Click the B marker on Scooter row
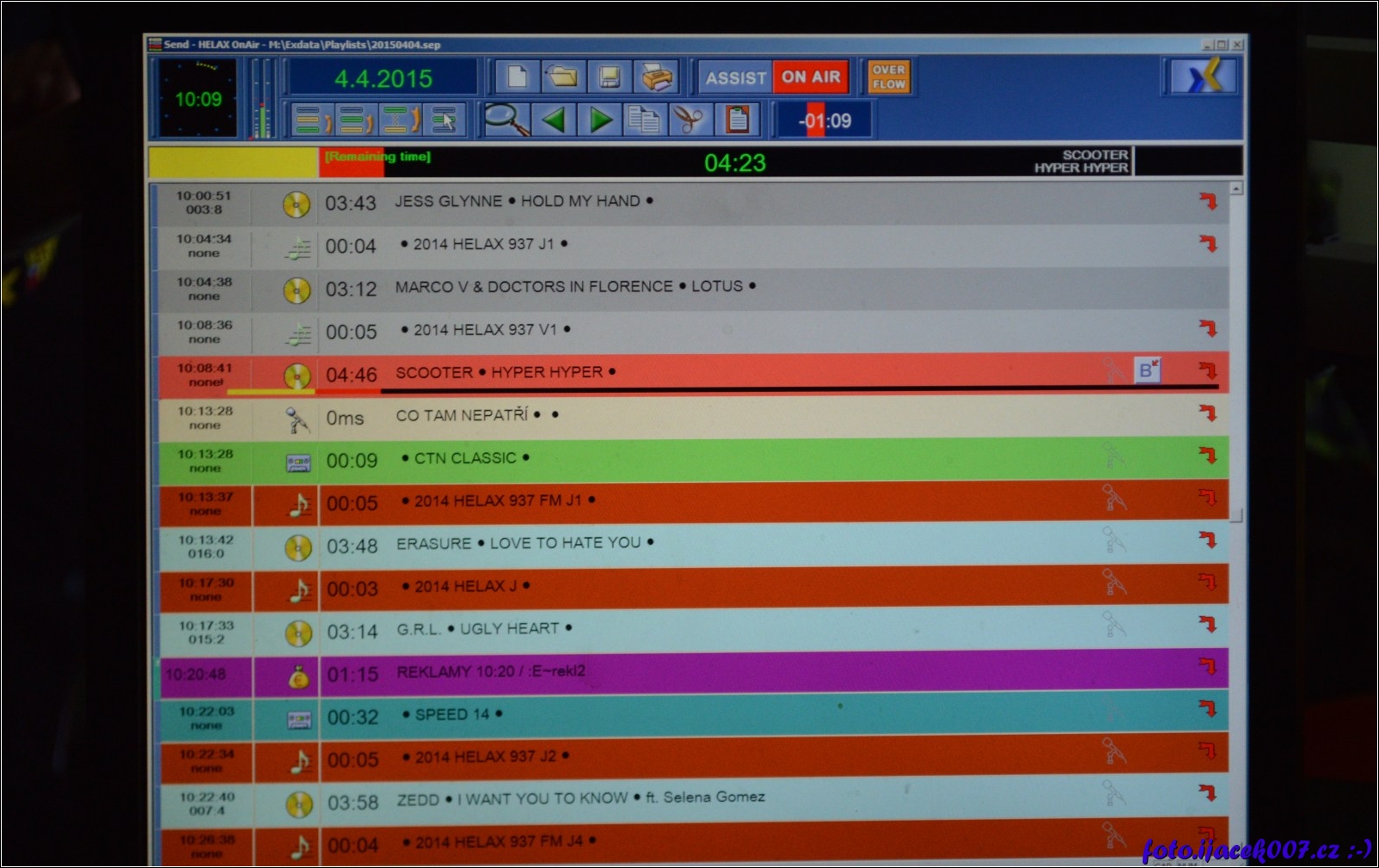Image resolution: width=1379 pixels, height=868 pixels. [x=1146, y=370]
